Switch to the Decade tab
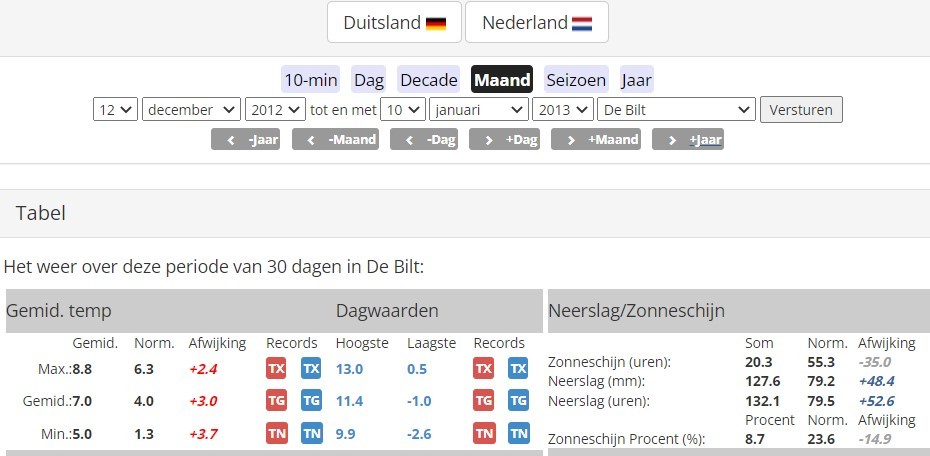The image size is (930, 456). (429, 79)
